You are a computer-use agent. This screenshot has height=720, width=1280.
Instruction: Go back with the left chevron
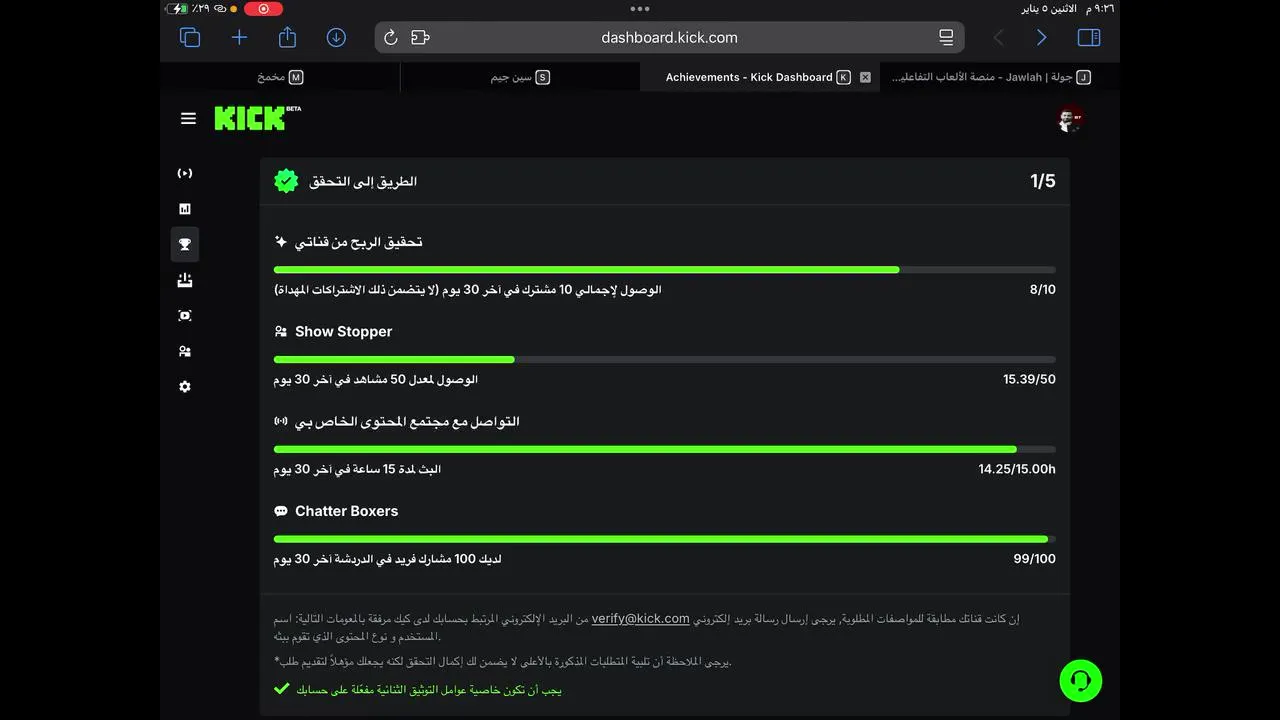click(998, 38)
